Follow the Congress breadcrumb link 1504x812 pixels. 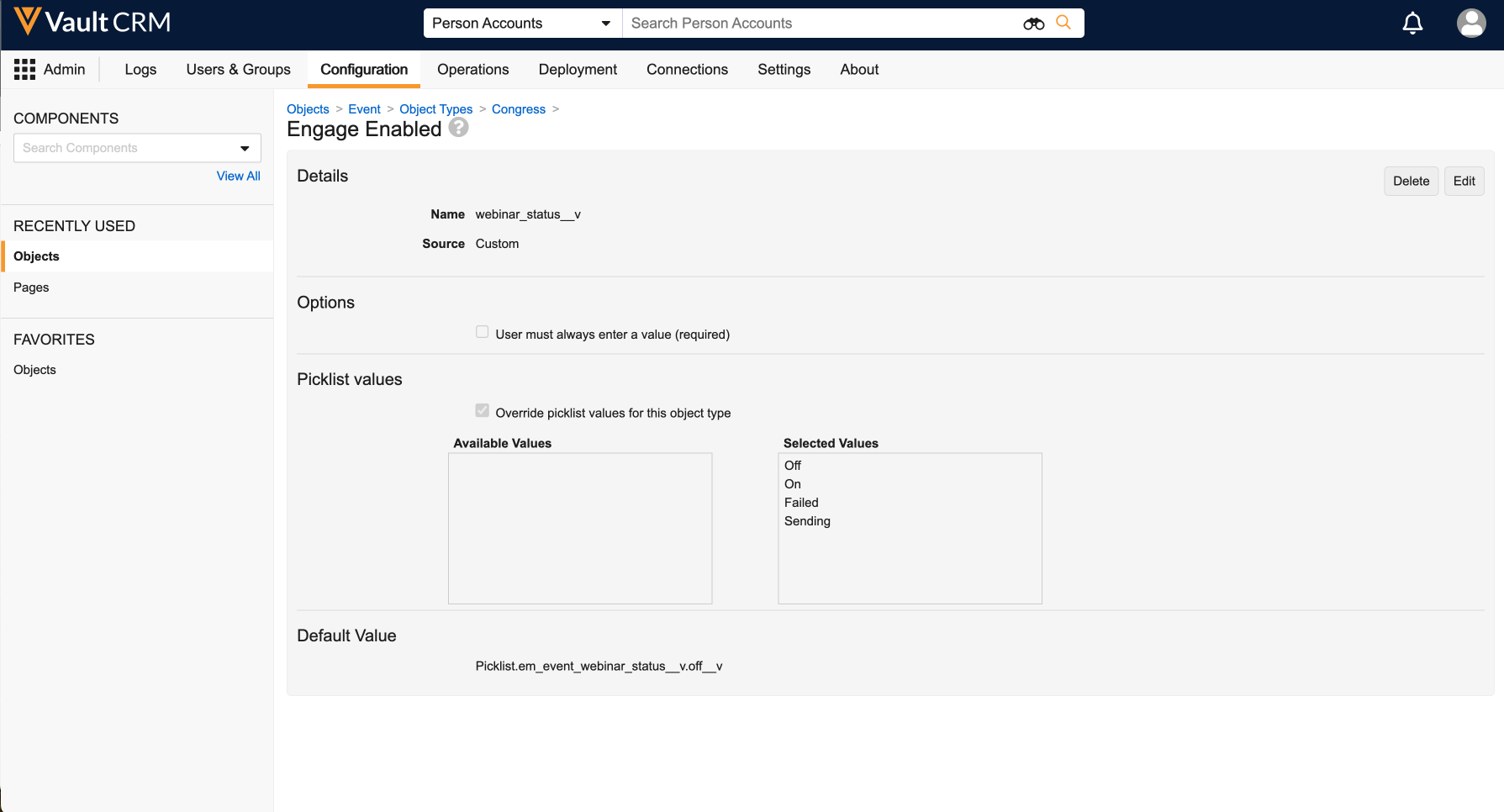tap(518, 109)
